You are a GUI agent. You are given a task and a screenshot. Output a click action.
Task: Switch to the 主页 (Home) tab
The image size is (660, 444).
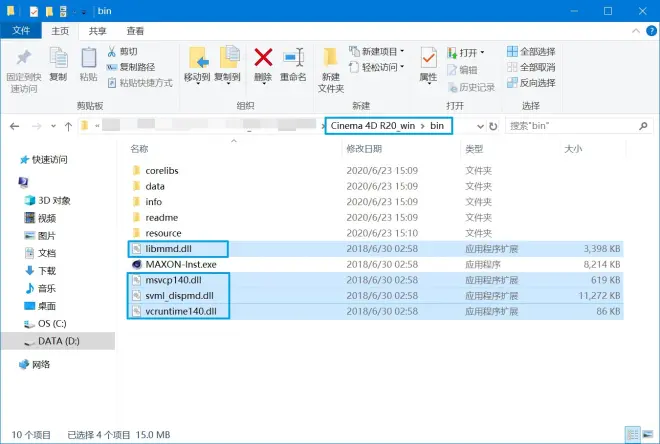tap(60, 31)
